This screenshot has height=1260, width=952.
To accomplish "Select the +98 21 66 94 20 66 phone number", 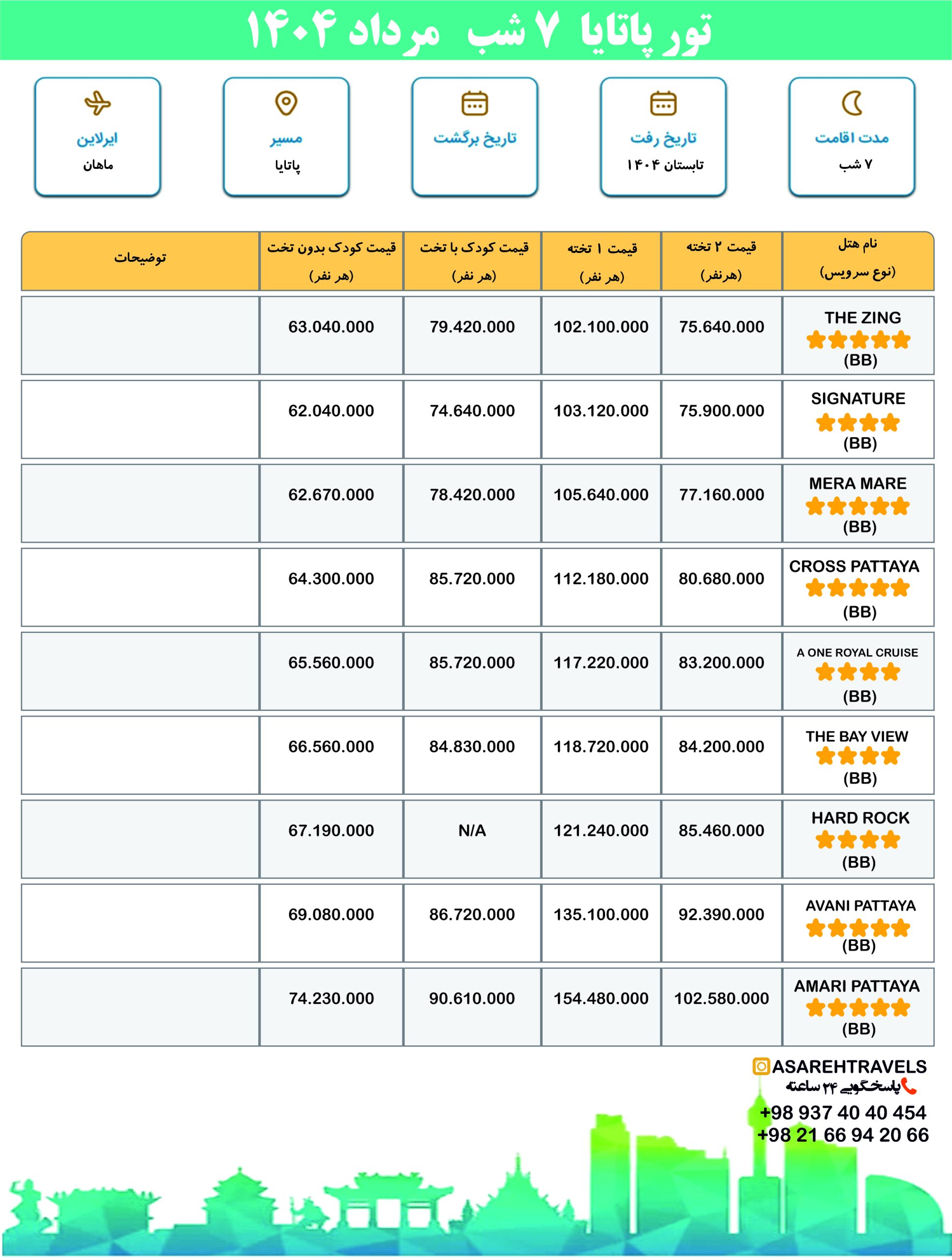I will coord(843,1134).
